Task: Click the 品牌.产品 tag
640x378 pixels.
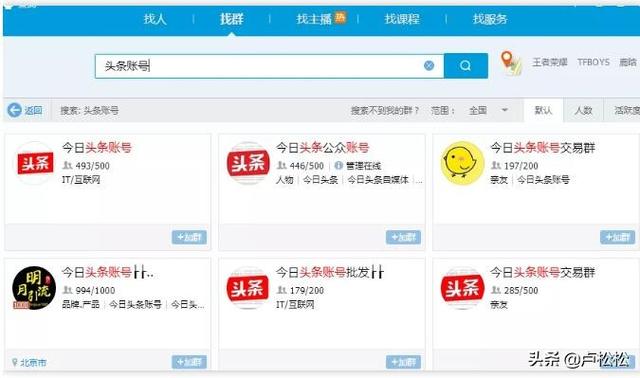Action: pos(81,304)
